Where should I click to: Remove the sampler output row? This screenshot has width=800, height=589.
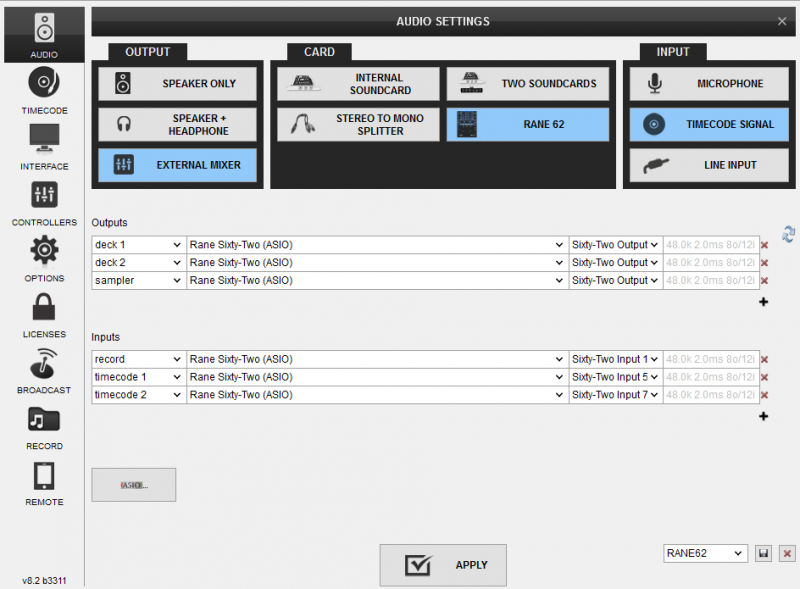coord(764,281)
